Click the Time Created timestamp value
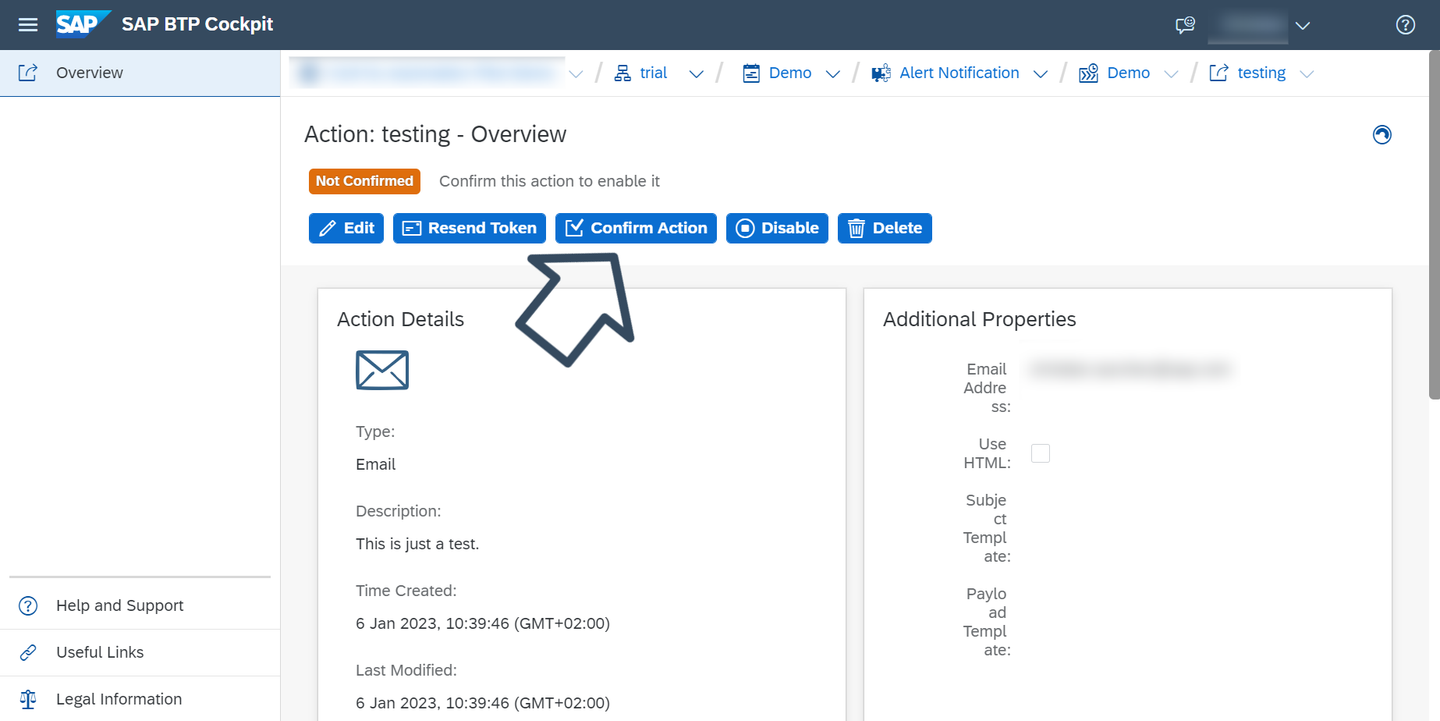 [x=483, y=623]
